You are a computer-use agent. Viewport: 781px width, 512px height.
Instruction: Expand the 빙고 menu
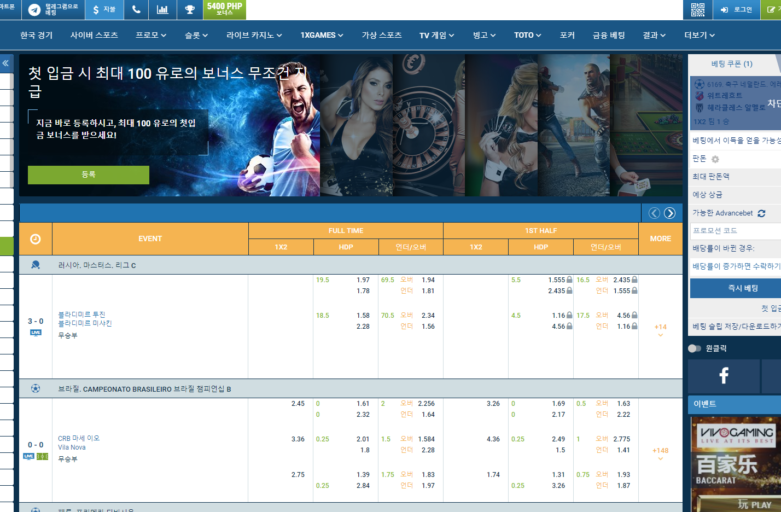click(484, 35)
